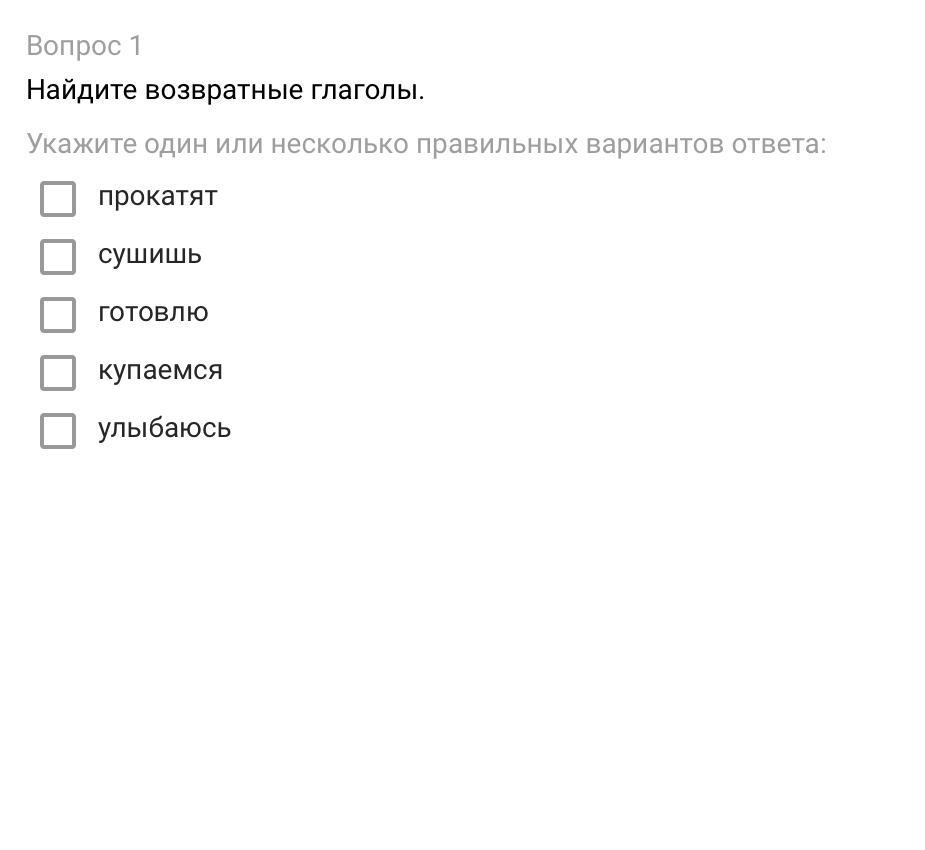Click the word готовлю
The width and height of the screenshot is (925, 850).
click(x=153, y=313)
